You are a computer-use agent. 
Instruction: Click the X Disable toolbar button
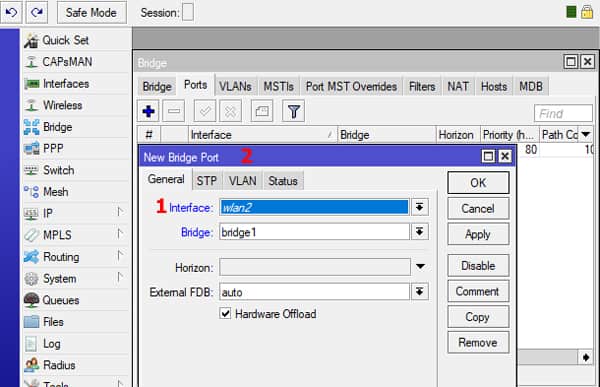point(230,111)
